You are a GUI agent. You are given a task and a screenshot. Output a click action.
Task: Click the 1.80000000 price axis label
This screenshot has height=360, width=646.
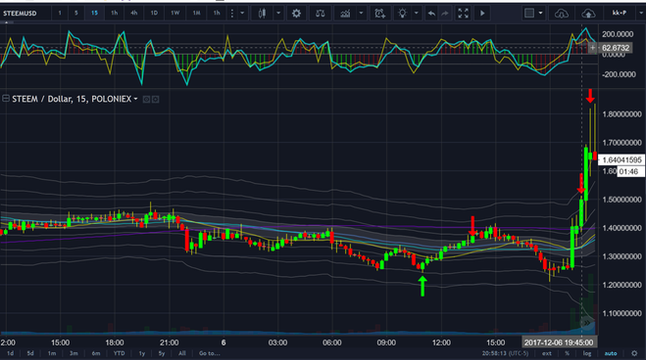pos(622,114)
